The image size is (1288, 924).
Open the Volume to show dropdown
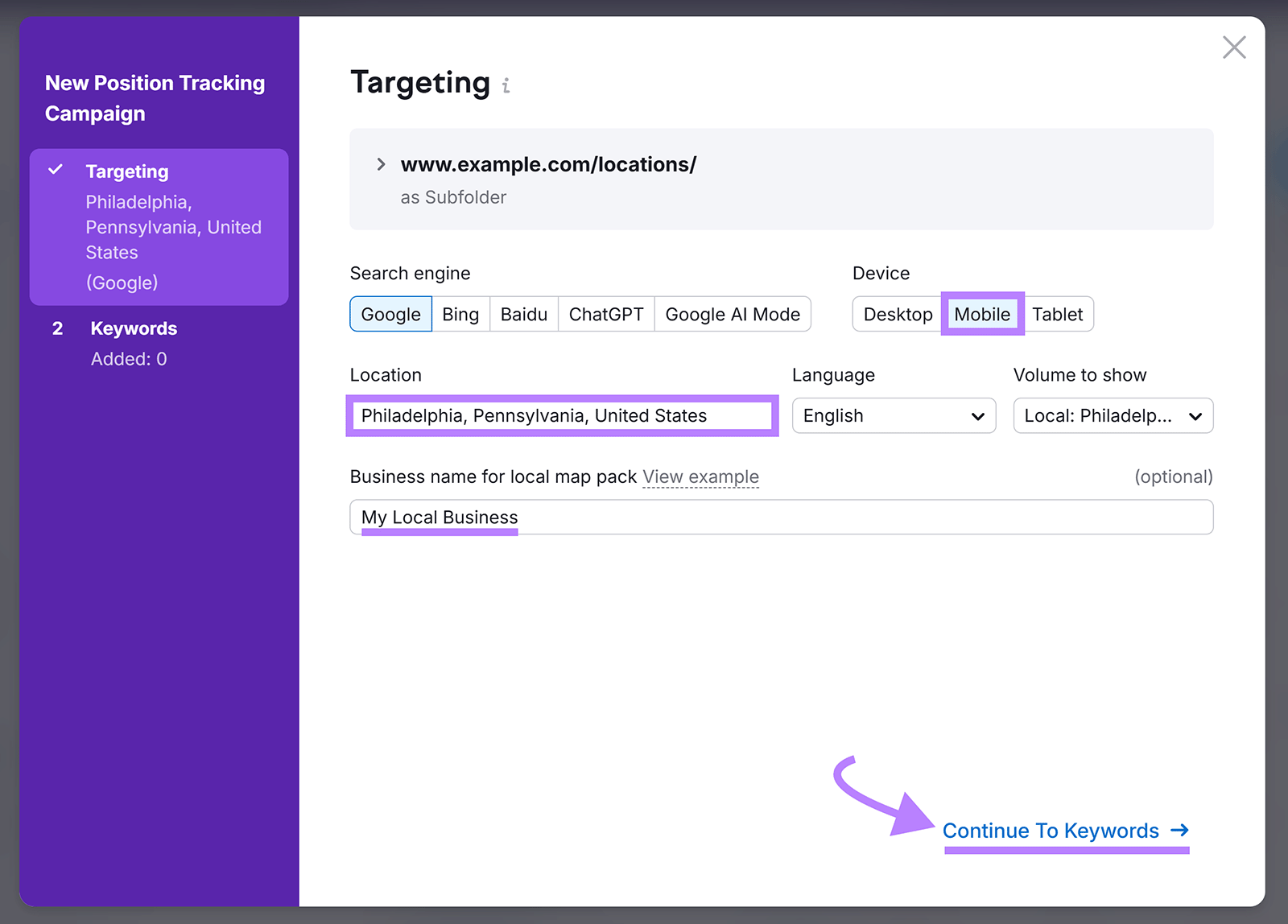[x=1113, y=415]
